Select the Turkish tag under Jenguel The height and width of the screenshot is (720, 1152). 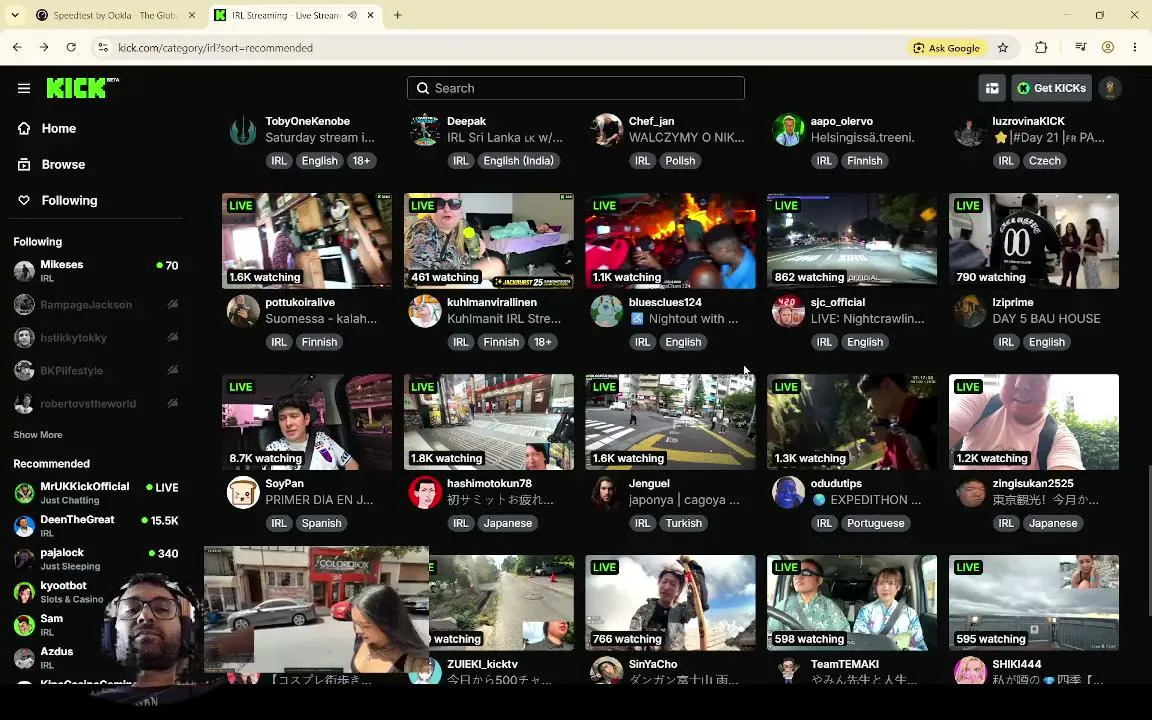[x=684, y=523]
